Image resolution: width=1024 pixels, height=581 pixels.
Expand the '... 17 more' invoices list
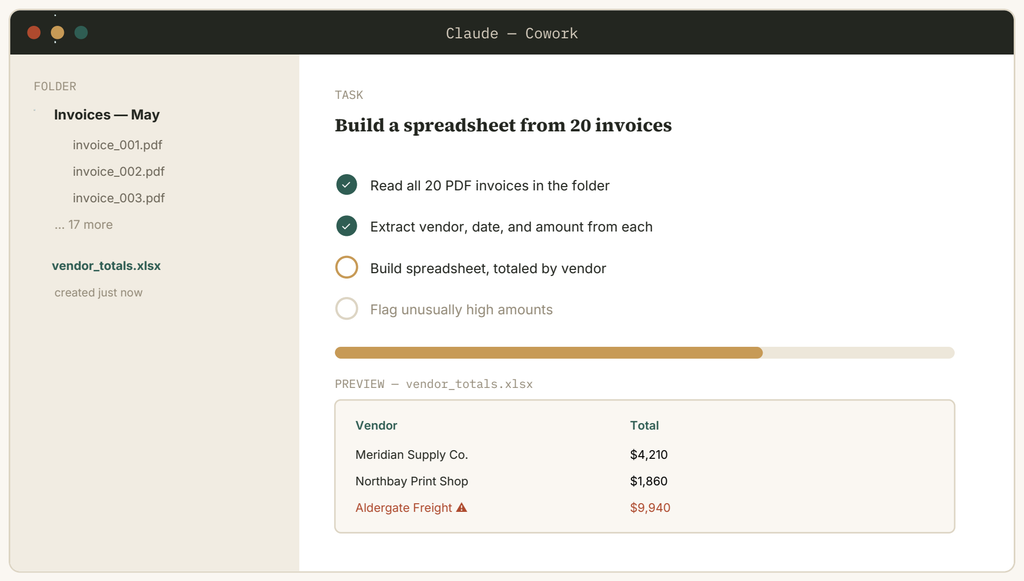[84, 225]
